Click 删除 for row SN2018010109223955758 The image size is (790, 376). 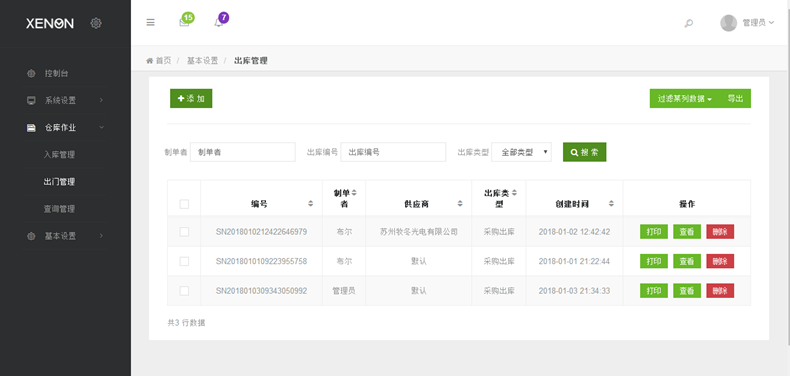[x=720, y=261]
